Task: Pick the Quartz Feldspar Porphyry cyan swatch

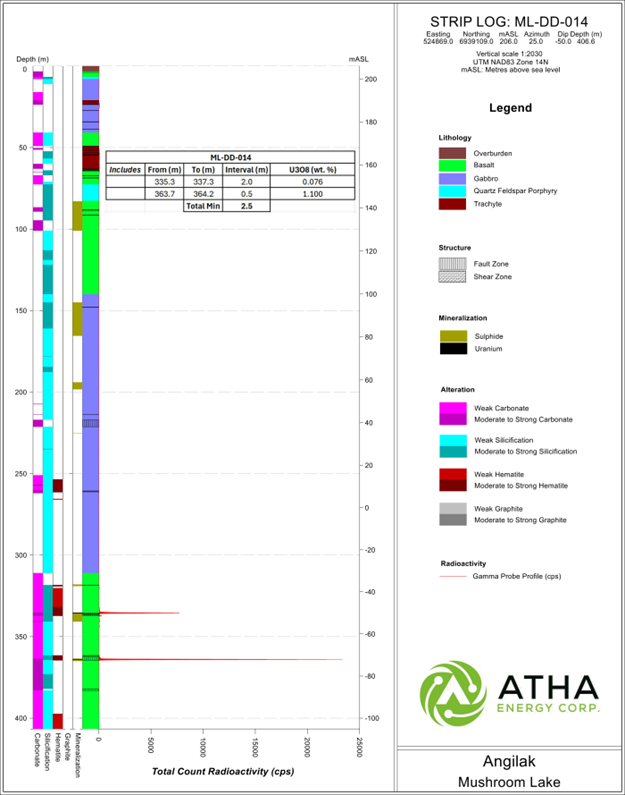Action: [452, 191]
